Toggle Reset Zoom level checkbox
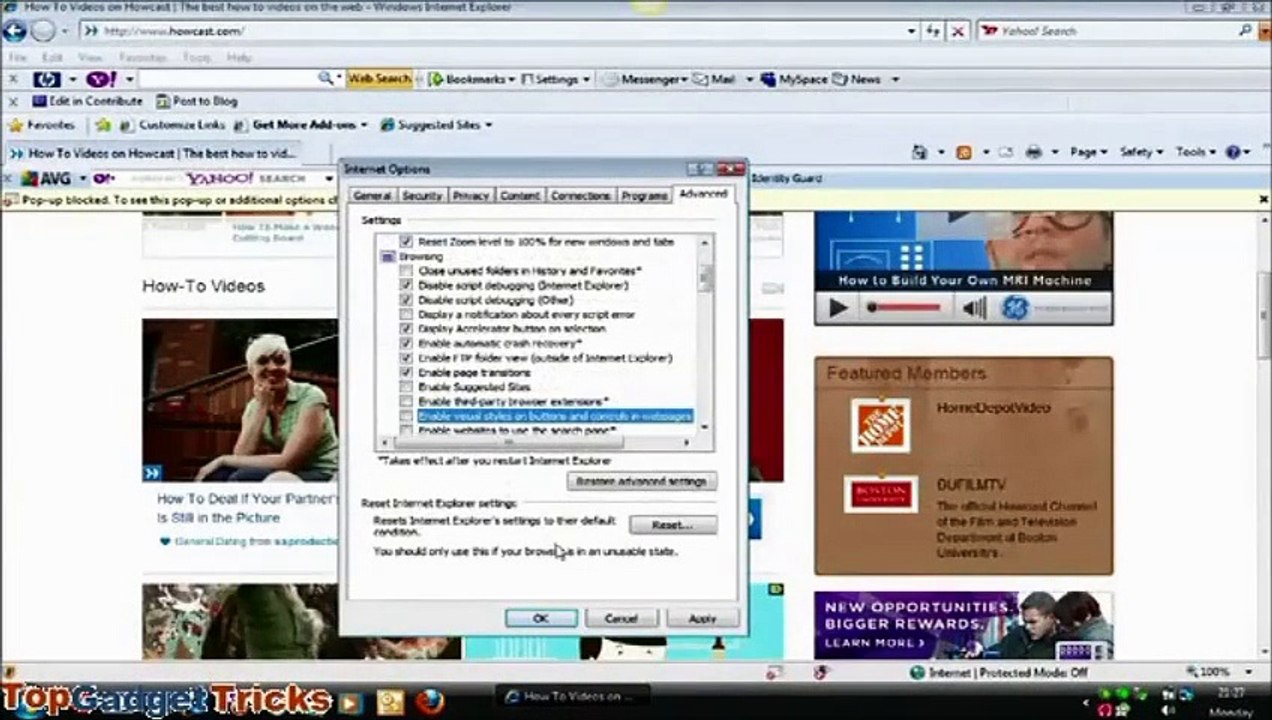The image size is (1272, 720). coord(406,242)
